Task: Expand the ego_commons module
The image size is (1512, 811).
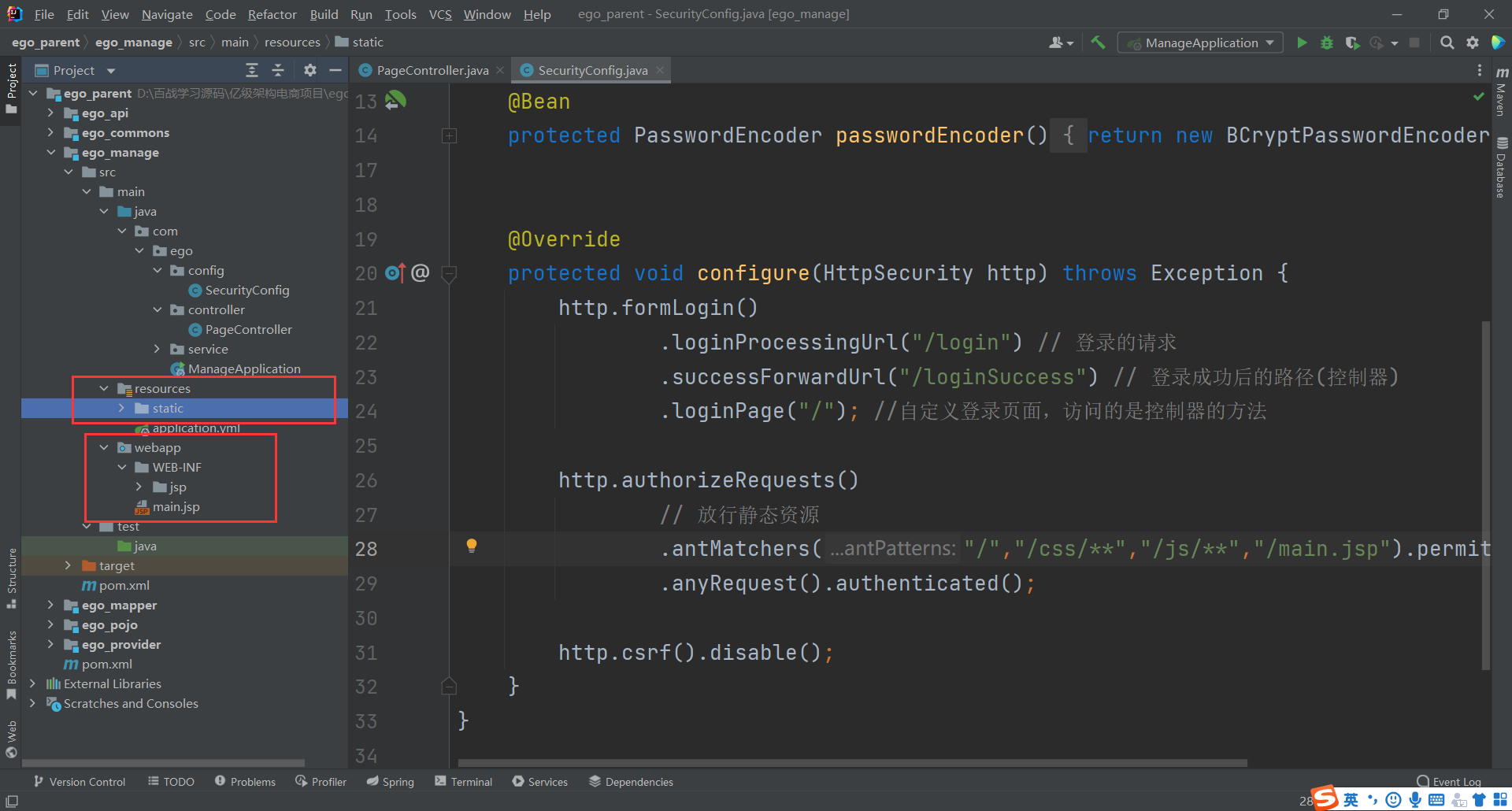Action: [x=51, y=132]
